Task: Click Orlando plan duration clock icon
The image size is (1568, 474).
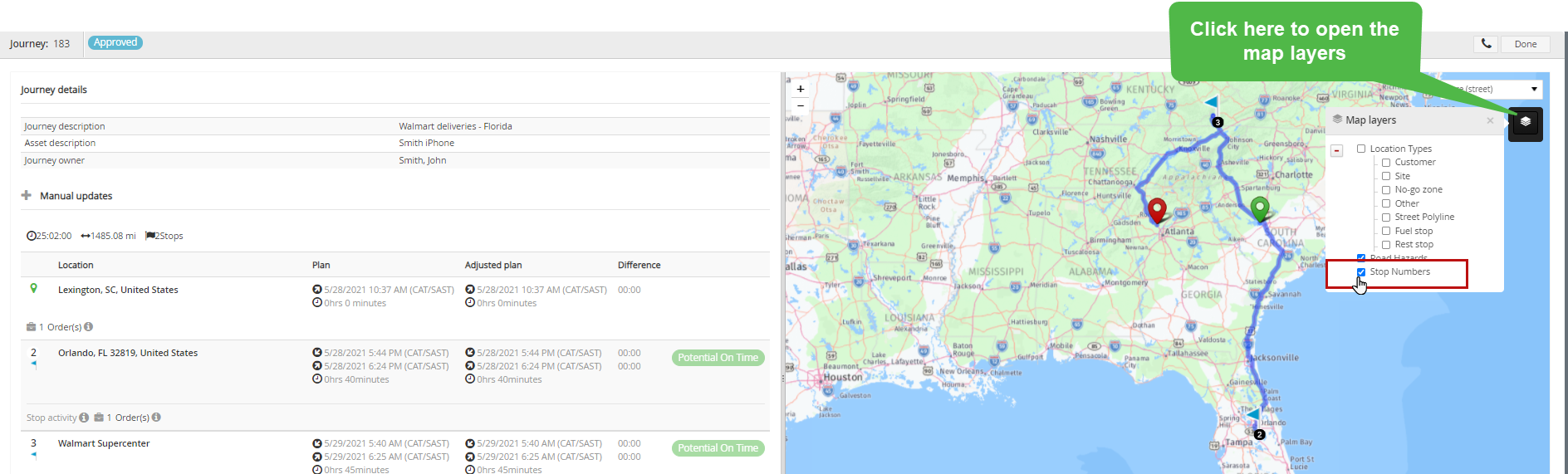Action: pos(317,379)
